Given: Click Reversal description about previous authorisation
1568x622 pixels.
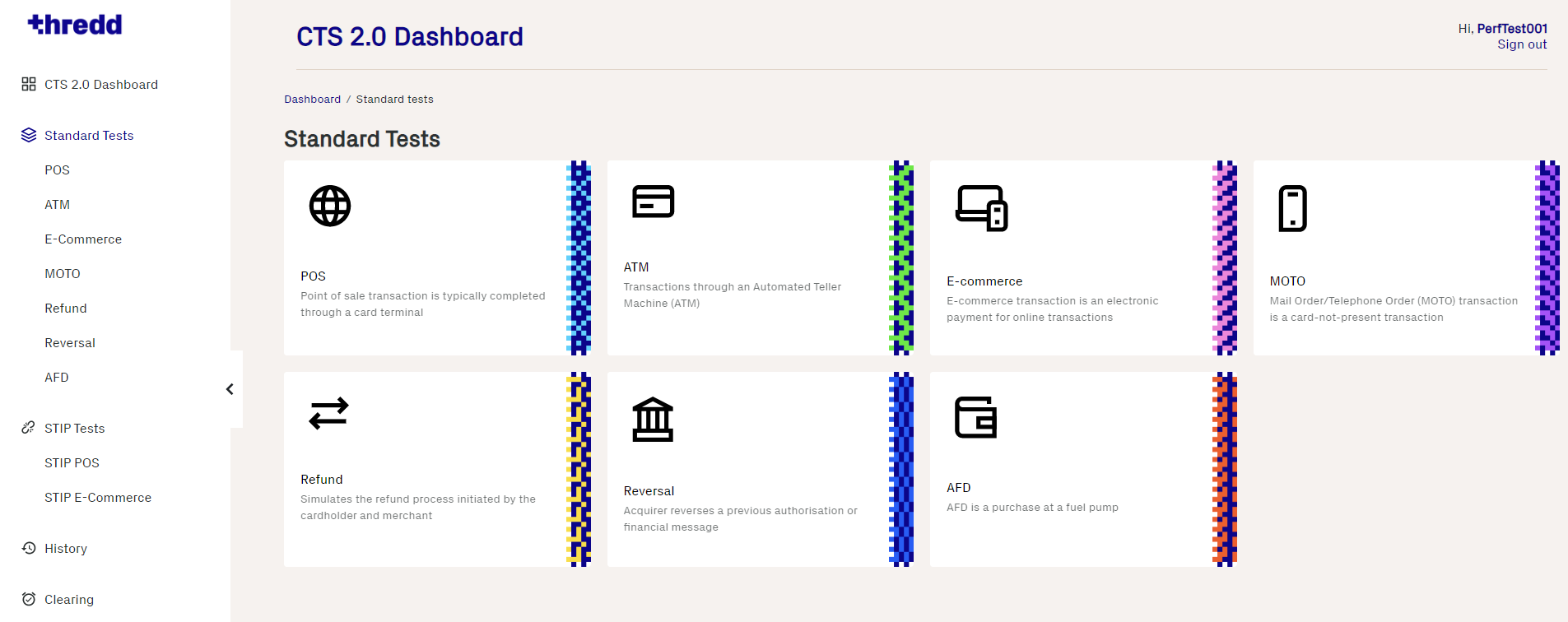Looking at the screenshot, I should coord(741,518).
